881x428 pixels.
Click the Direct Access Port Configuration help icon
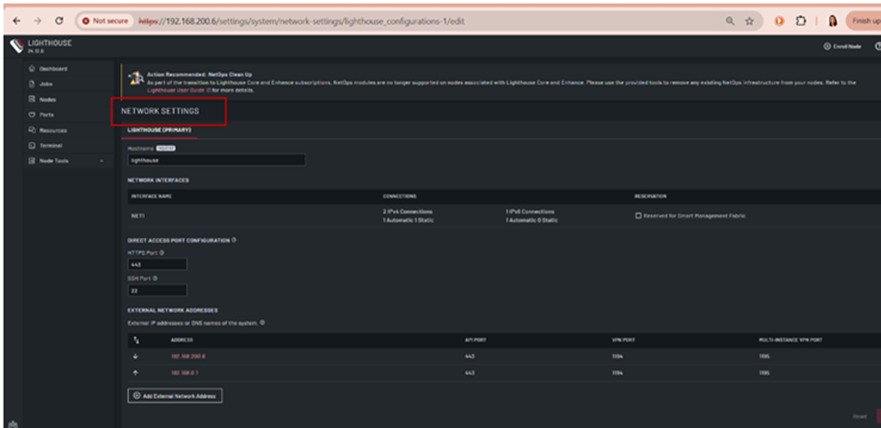click(x=234, y=240)
